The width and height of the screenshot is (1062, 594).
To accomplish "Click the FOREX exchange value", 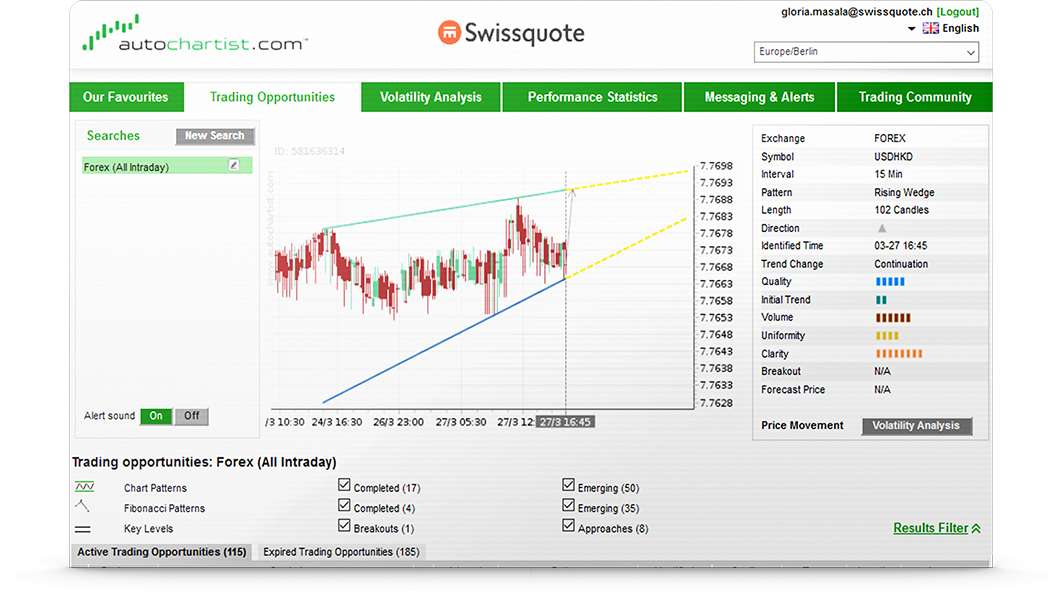I will (x=890, y=138).
